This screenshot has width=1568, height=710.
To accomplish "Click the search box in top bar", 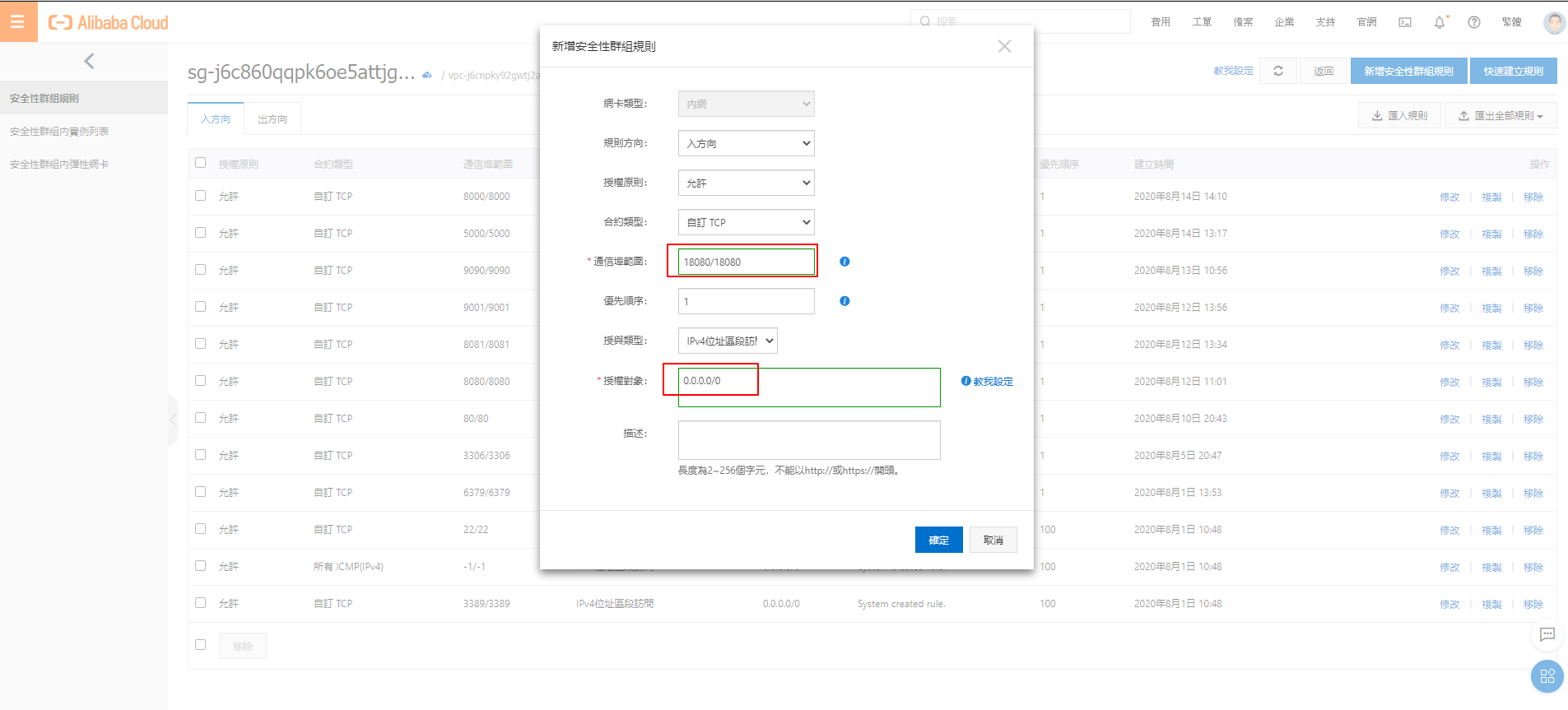I will pos(1021,21).
